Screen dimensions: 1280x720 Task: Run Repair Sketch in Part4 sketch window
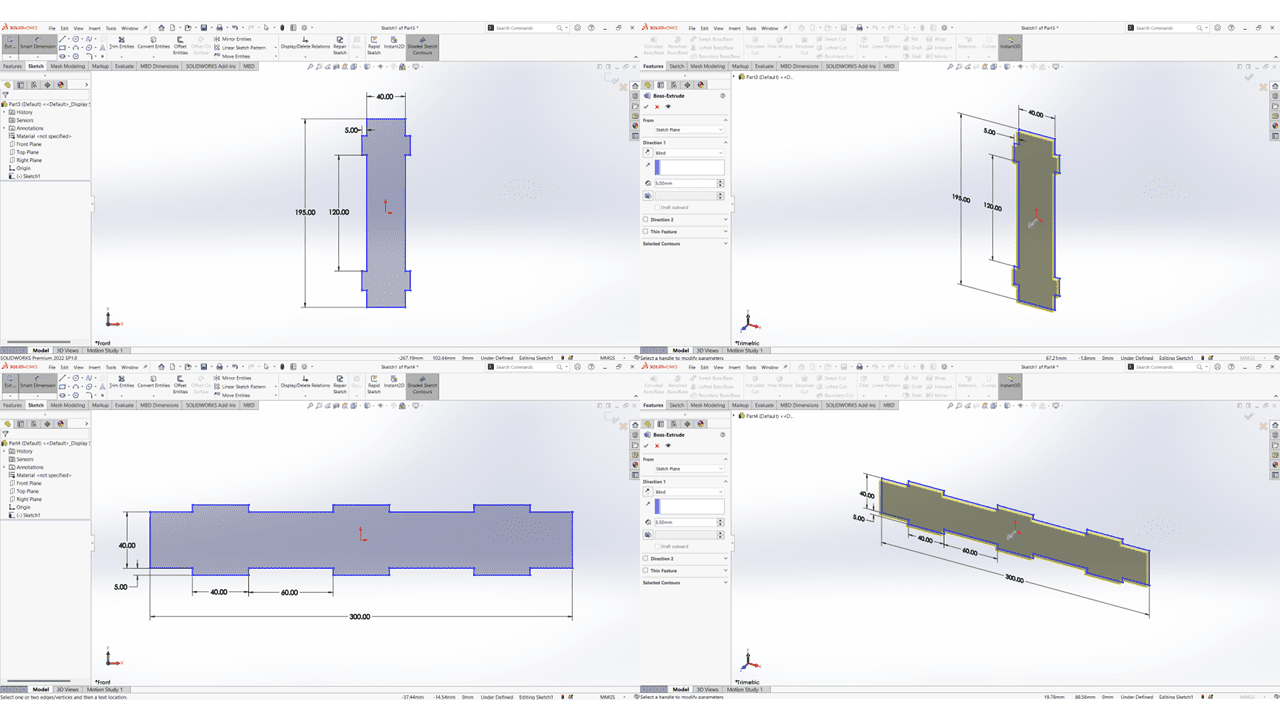[340, 384]
